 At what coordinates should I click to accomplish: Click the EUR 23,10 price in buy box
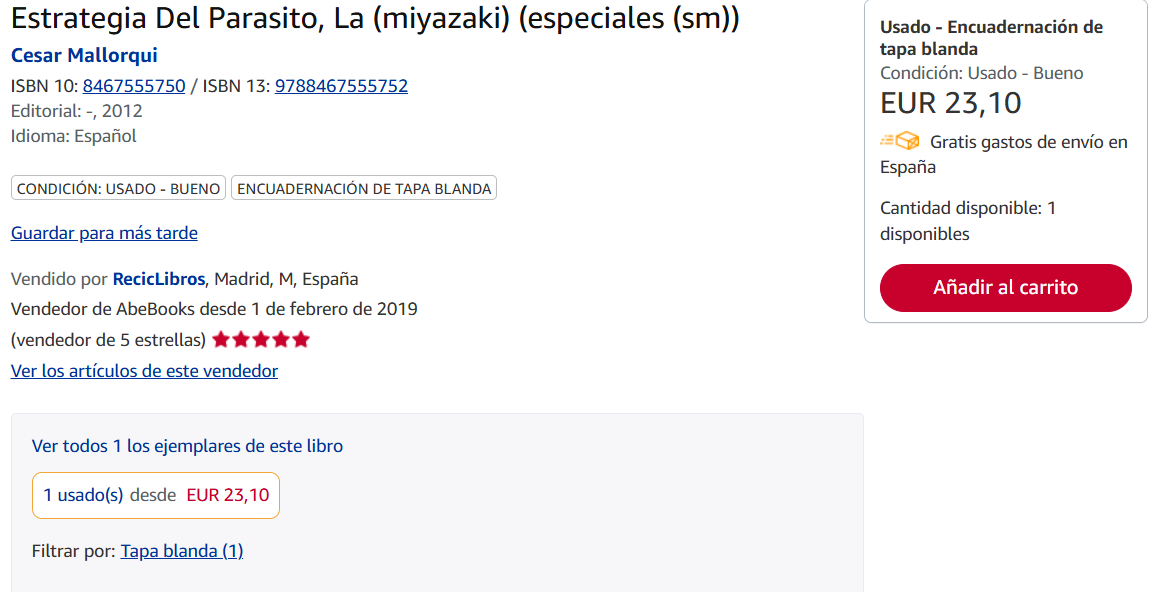950,103
